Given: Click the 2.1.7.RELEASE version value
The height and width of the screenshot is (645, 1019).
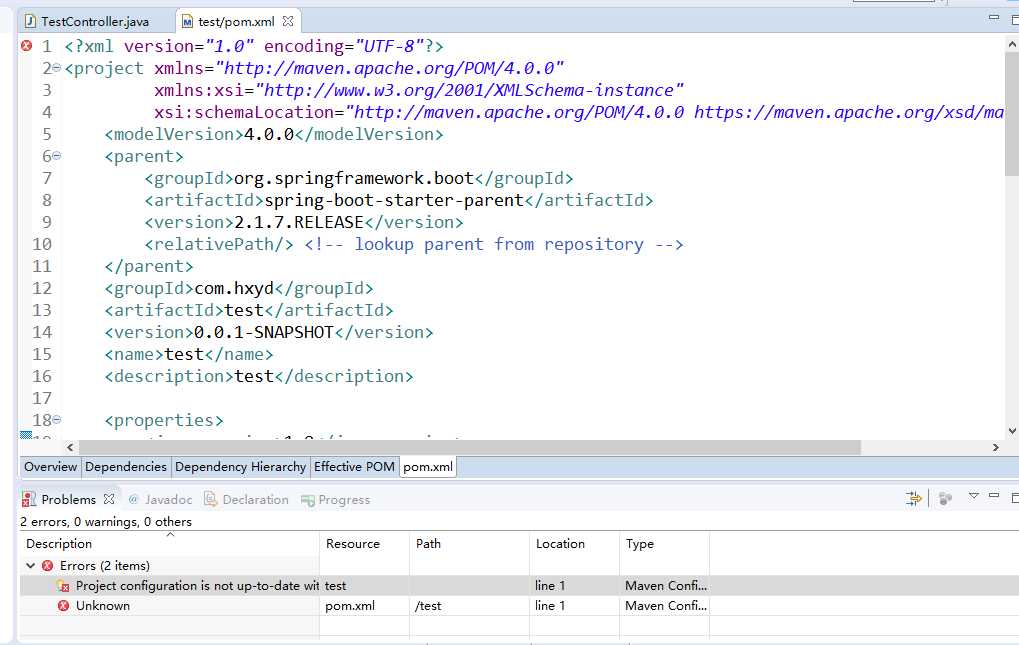Looking at the screenshot, I should [x=299, y=222].
